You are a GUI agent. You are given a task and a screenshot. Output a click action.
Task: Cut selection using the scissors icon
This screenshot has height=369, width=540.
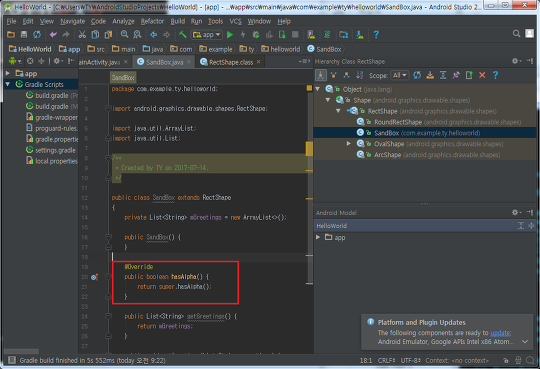[82, 34]
